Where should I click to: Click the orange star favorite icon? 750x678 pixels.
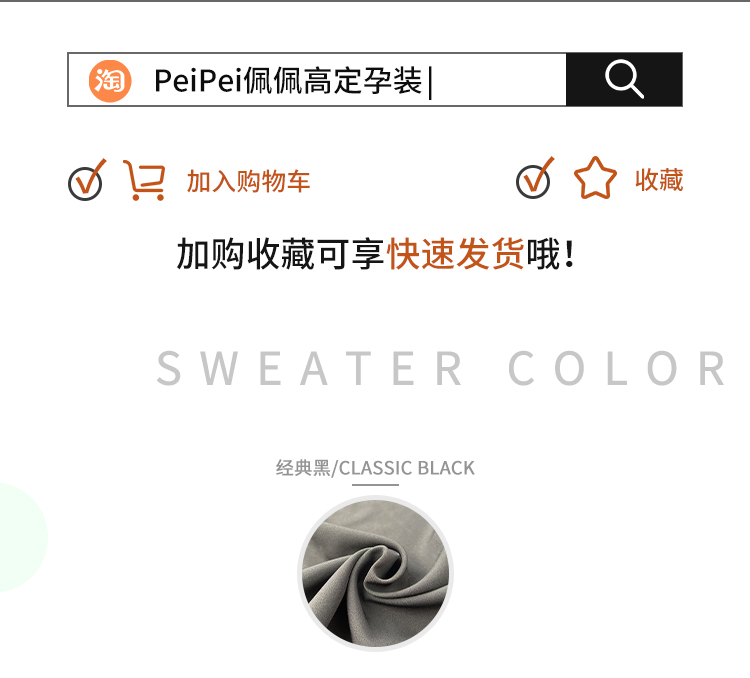(595, 178)
